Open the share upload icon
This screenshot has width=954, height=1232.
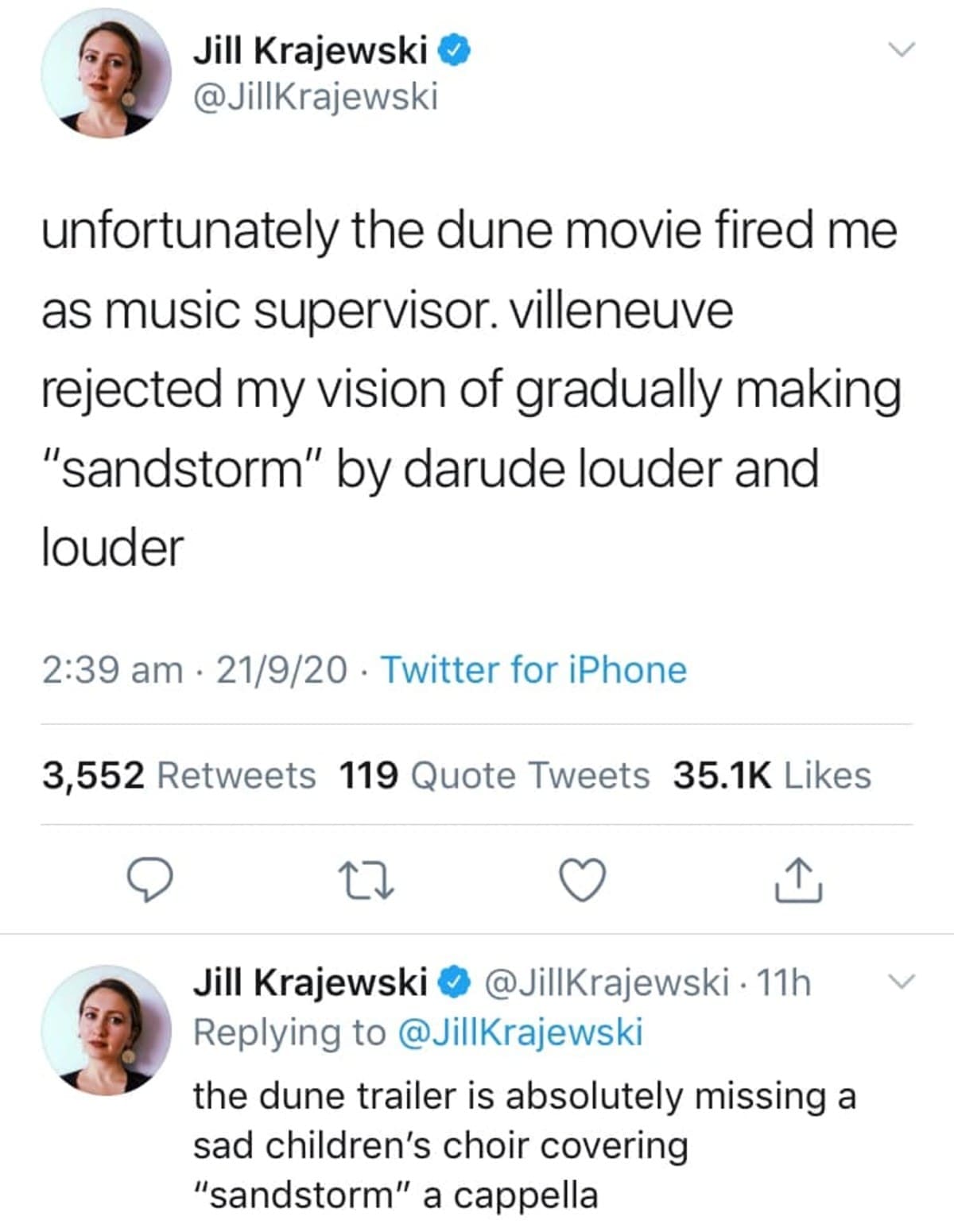(x=799, y=881)
